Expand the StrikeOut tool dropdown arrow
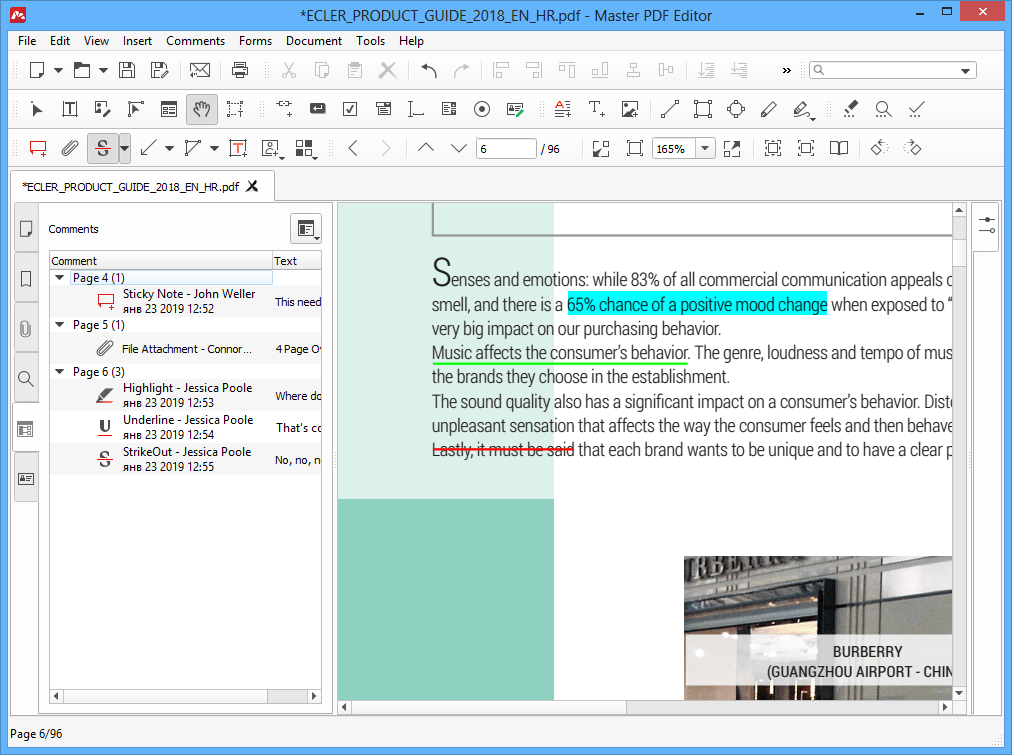Screen dimensions: 1012x755 [x=125, y=148]
